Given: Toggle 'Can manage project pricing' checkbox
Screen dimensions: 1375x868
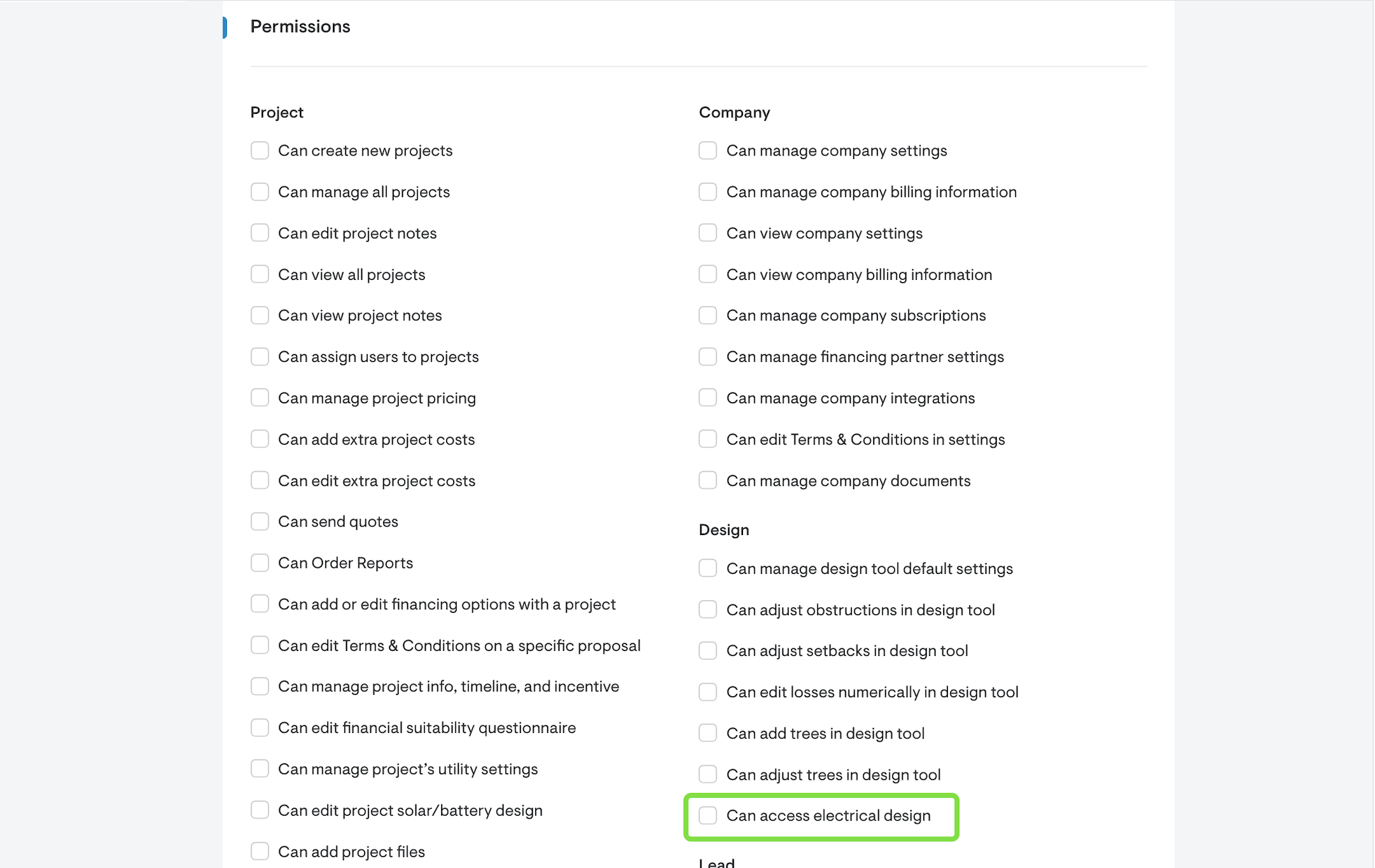Looking at the screenshot, I should (259, 398).
